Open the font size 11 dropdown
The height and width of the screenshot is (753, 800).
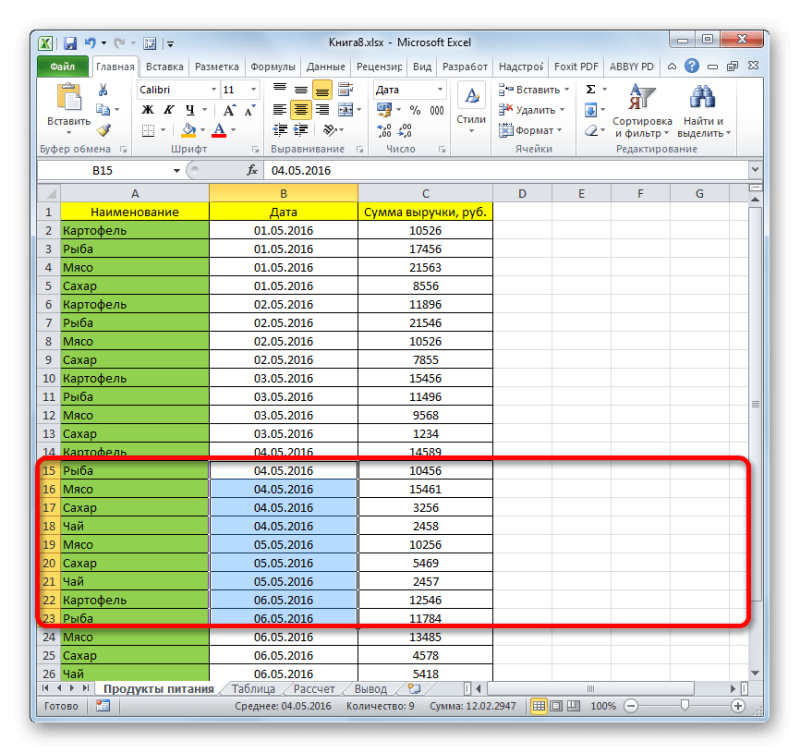[x=253, y=90]
